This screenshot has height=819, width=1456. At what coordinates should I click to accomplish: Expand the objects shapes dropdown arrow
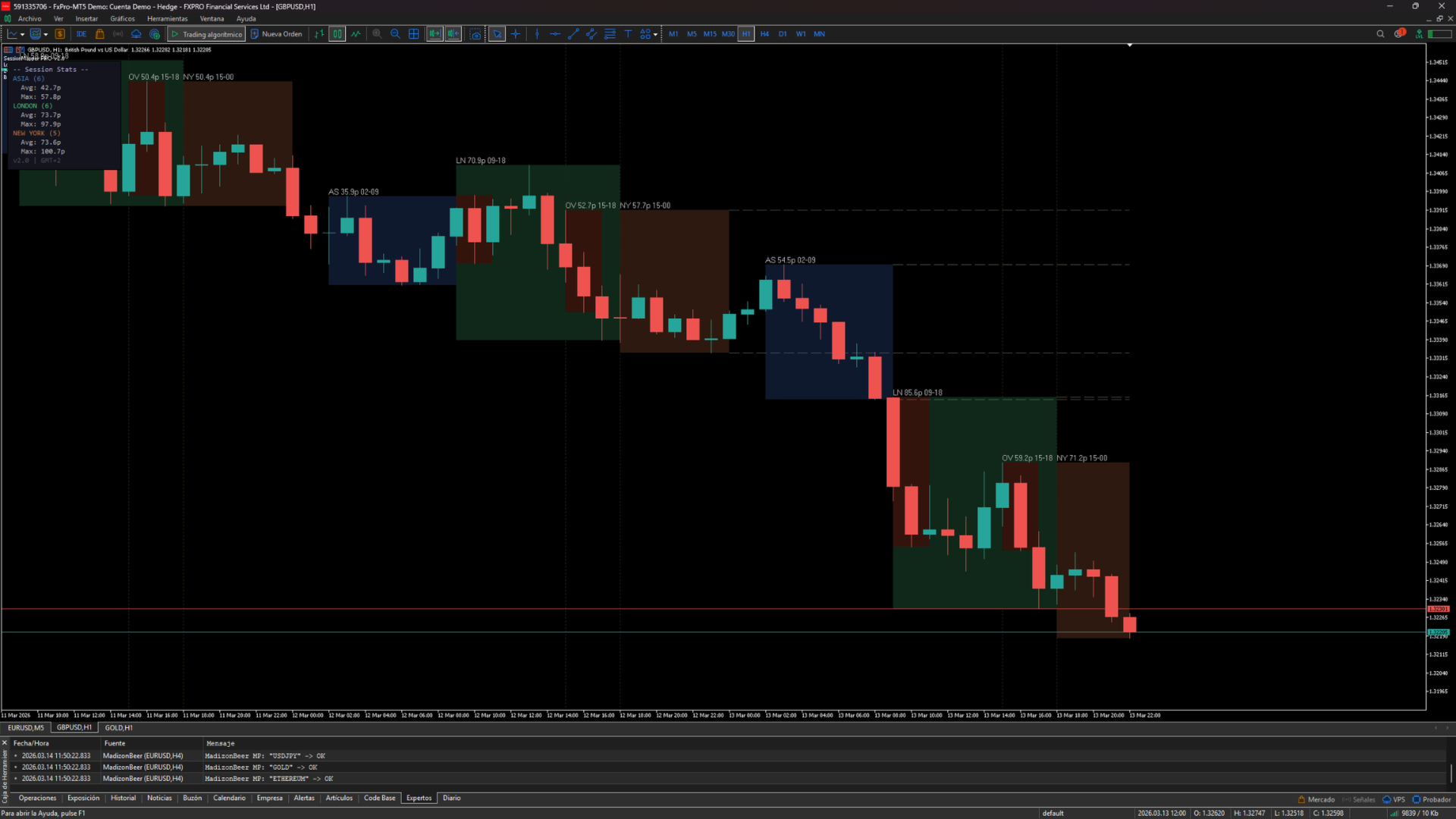(x=655, y=34)
